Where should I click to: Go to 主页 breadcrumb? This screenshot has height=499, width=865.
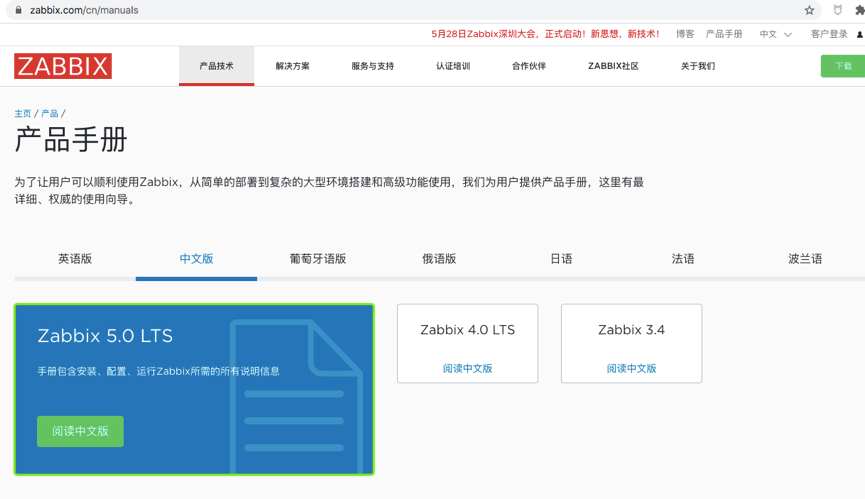coord(23,114)
